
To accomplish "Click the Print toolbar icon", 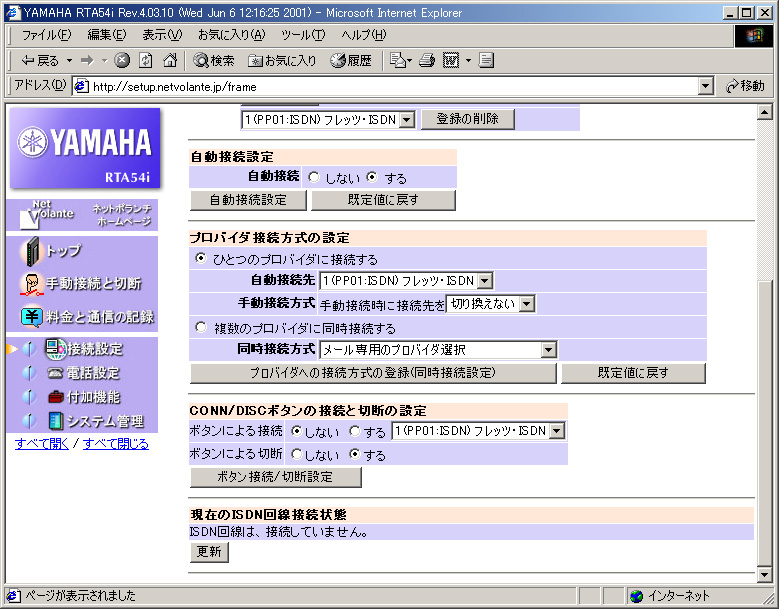I will coord(427,61).
